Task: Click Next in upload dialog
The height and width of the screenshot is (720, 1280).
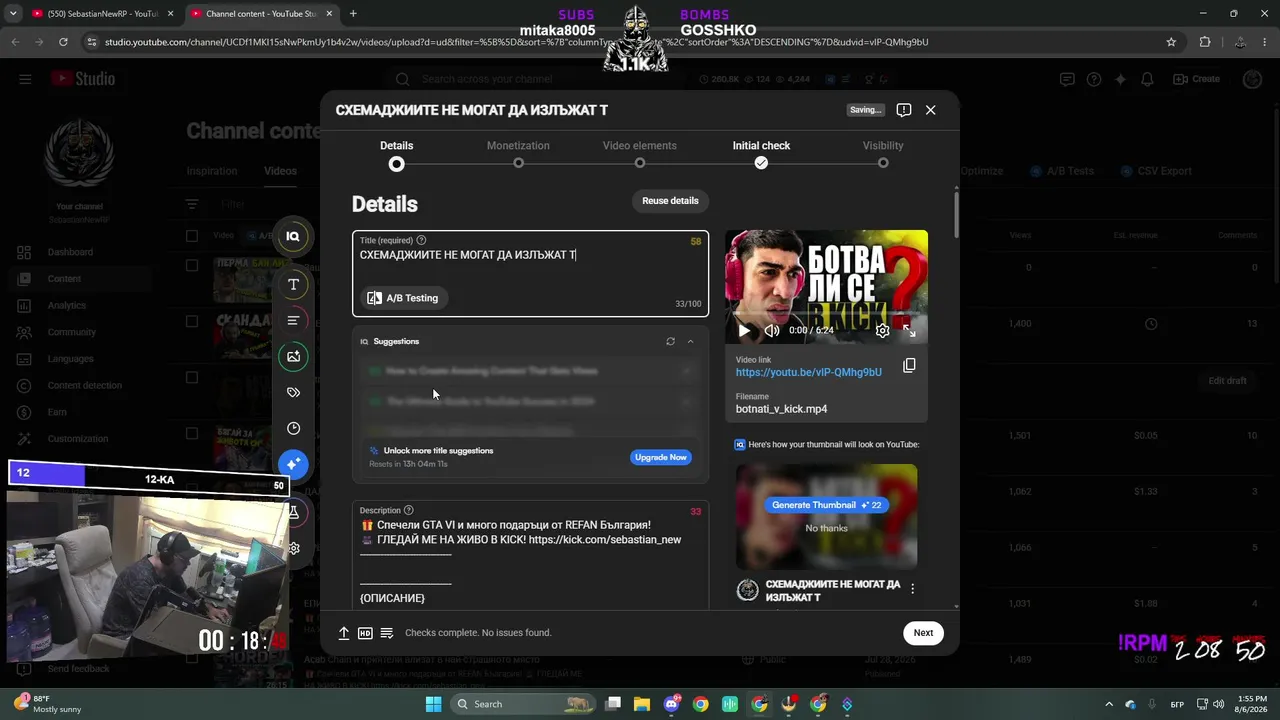Action: [923, 632]
